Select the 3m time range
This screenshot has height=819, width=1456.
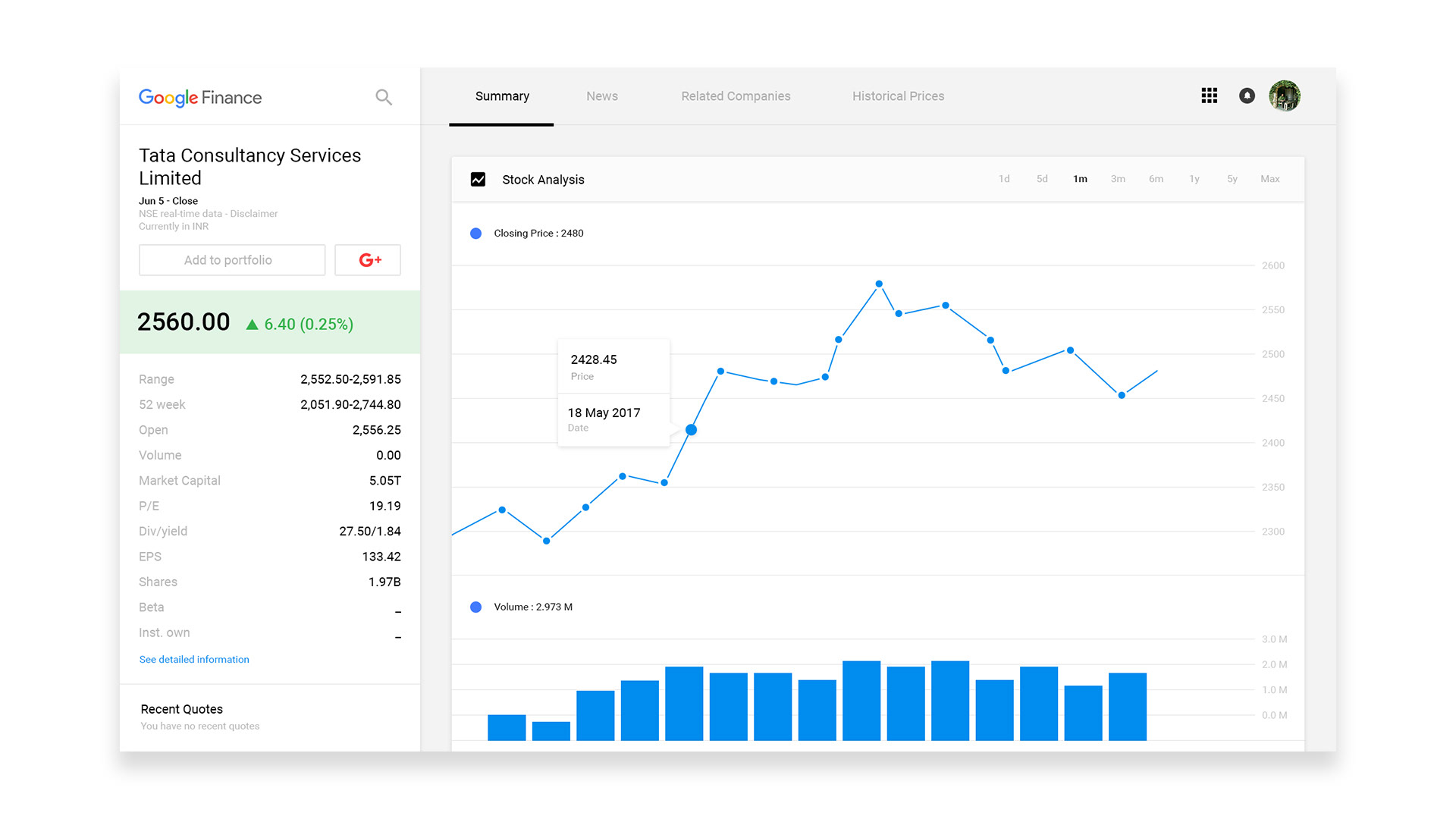coord(1118,179)
